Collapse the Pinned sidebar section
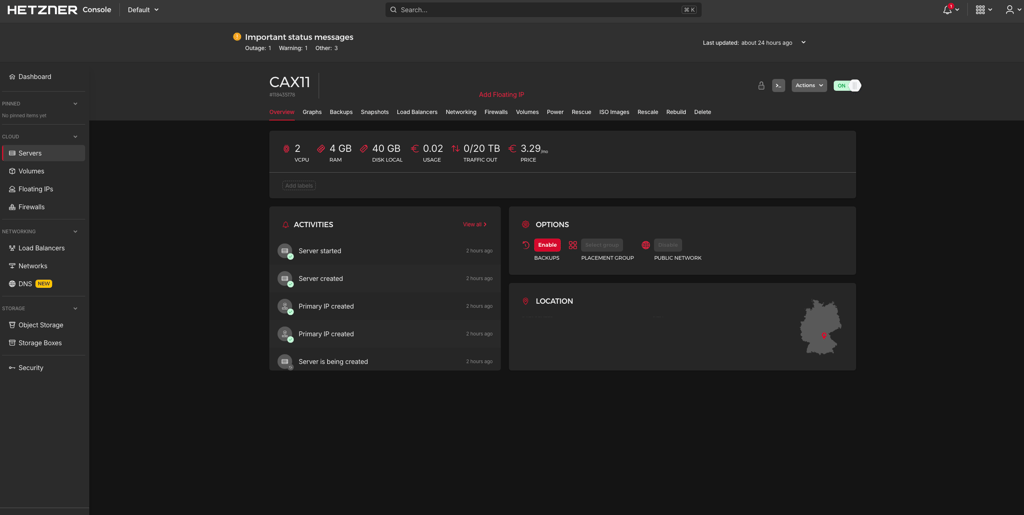The height and width of the screenshot is (515, 1024). (75, 104)
